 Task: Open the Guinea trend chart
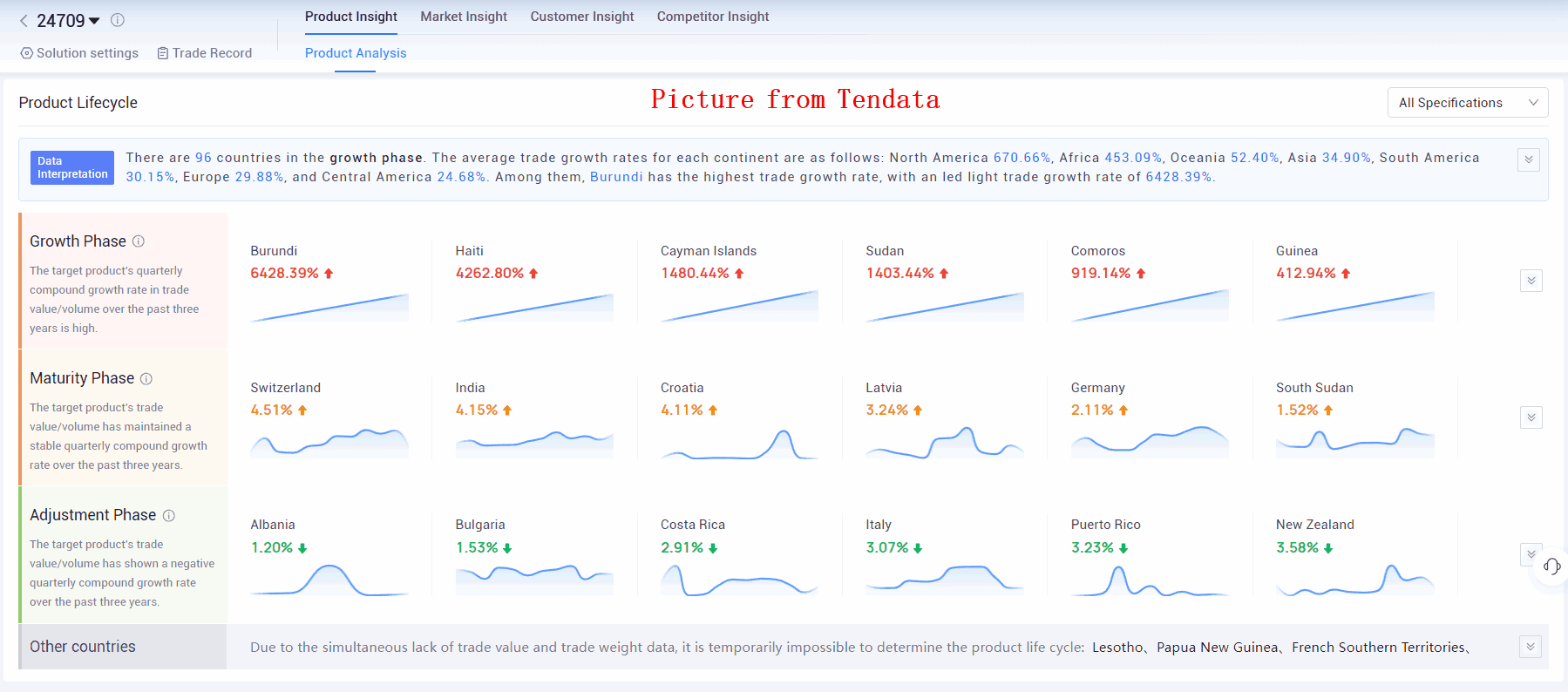[1355, 307]
